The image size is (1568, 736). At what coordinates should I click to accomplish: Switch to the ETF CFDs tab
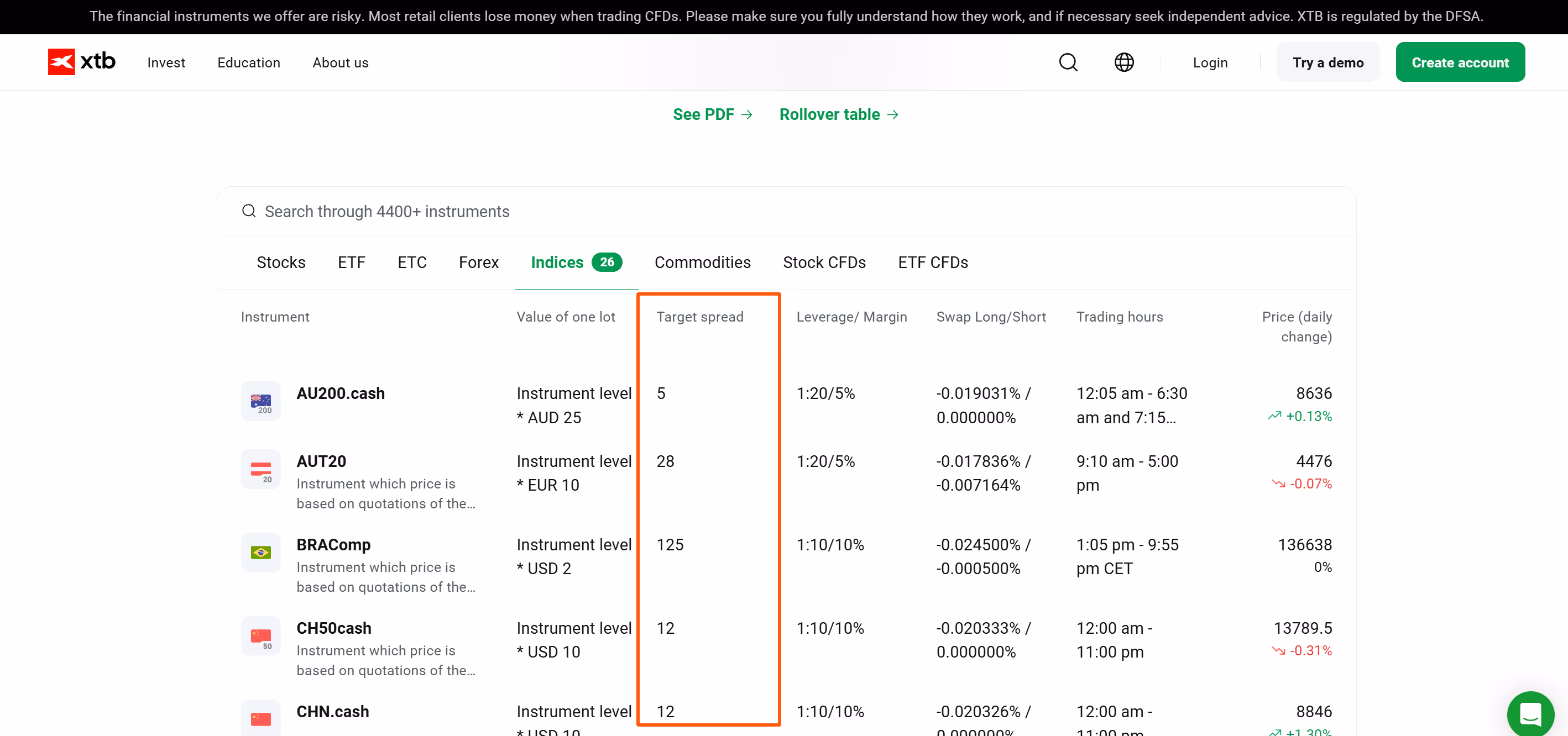(x=933, y=262)
